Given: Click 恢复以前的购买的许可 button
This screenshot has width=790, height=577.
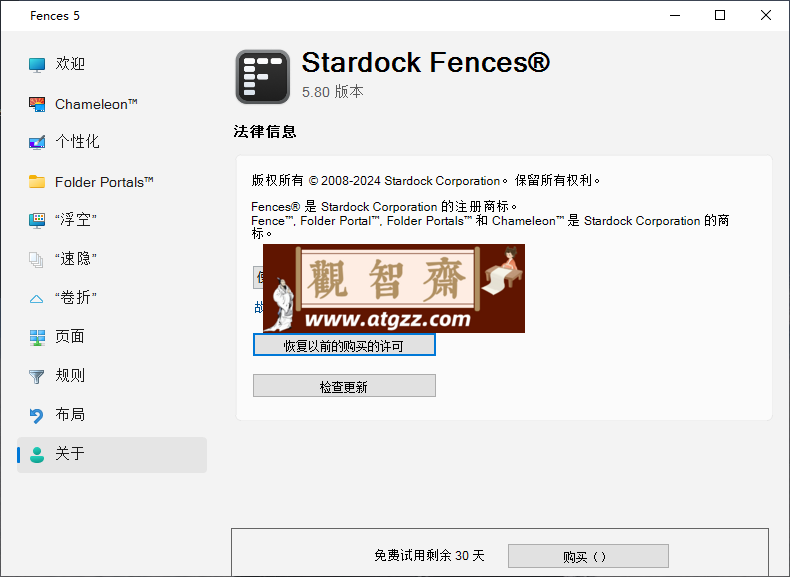Looking at the screenshot, I should (x=344, y=345).
